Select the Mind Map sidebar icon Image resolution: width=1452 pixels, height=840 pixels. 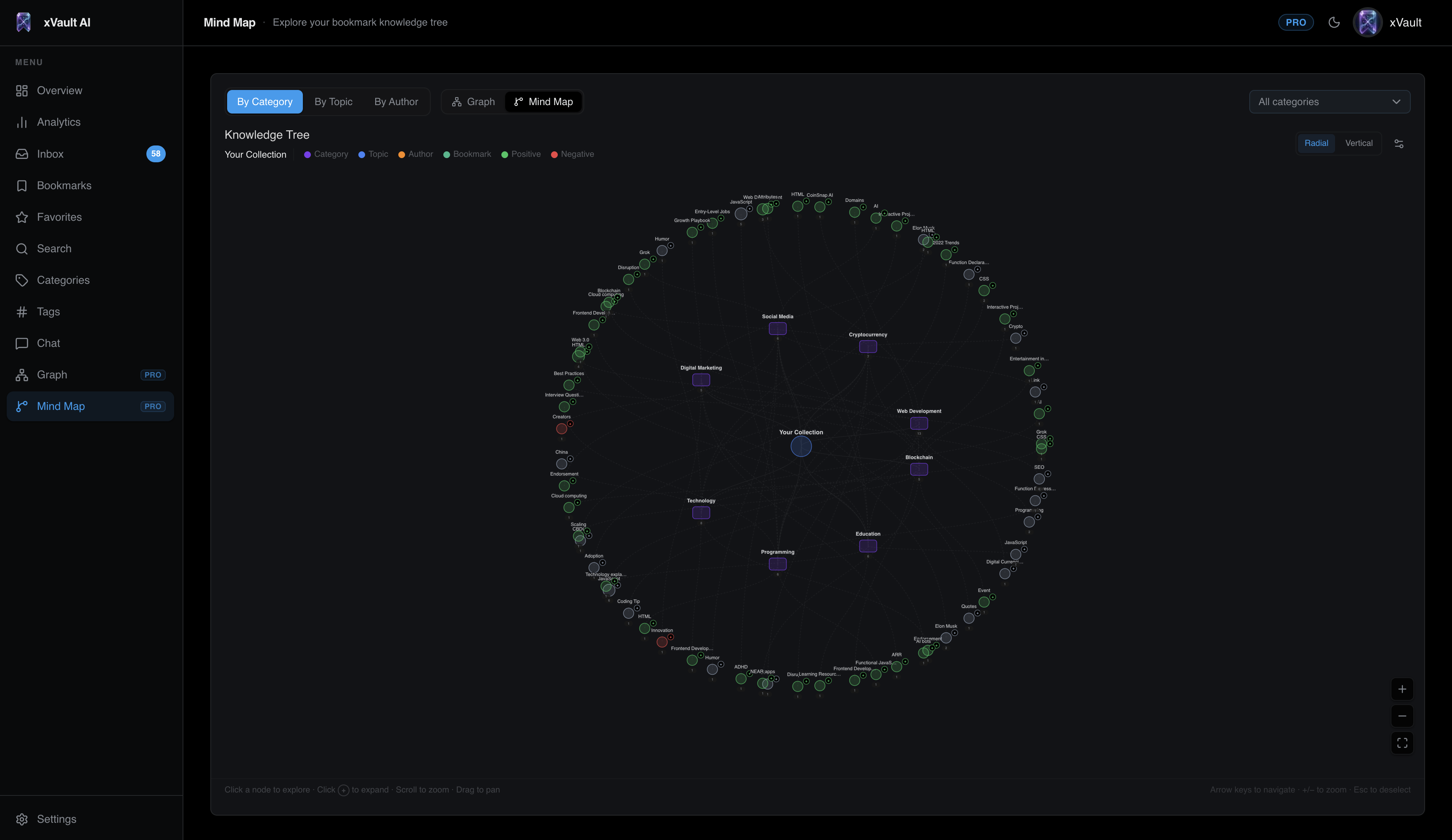tap(21, 406)
